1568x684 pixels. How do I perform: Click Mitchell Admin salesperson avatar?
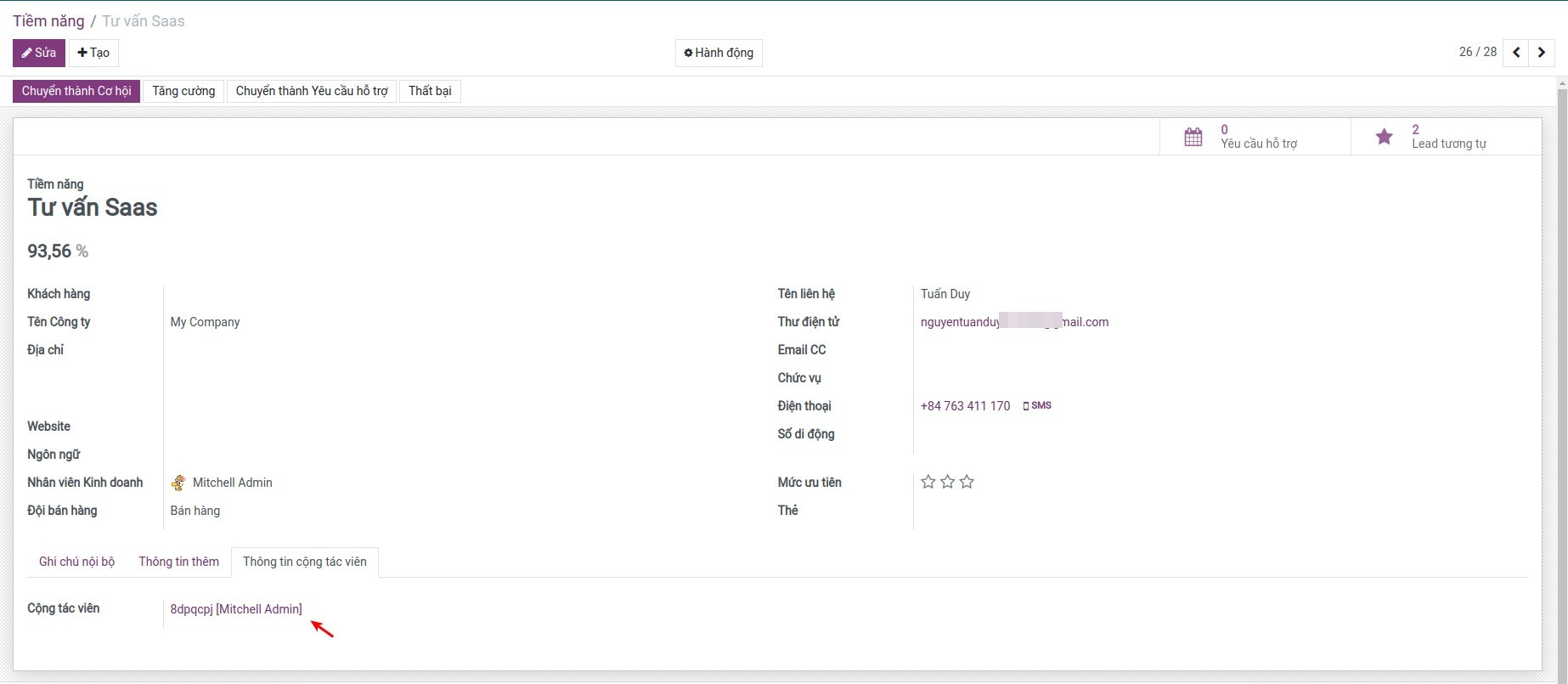[x=178, y=483]
